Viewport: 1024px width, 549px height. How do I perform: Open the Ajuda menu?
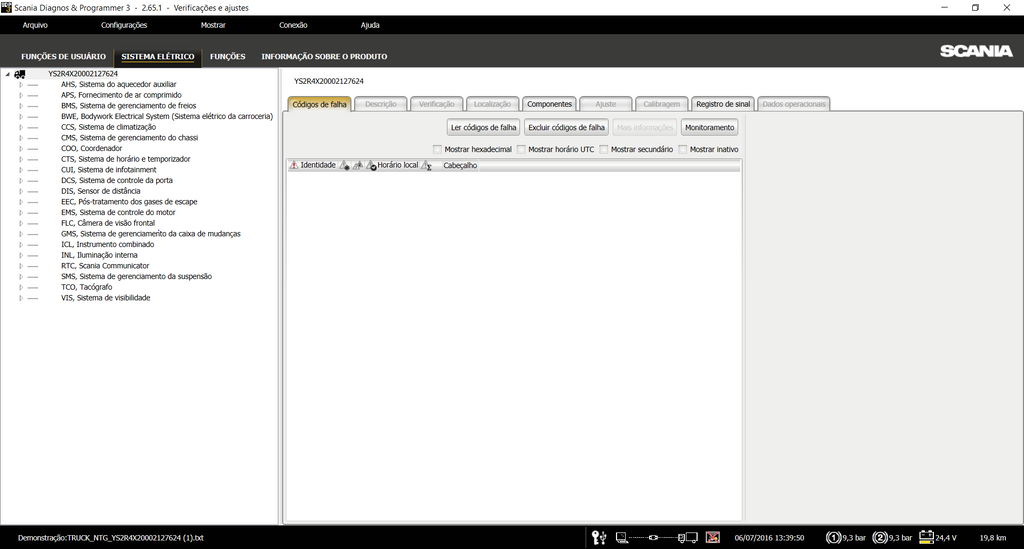click(370, 25)
